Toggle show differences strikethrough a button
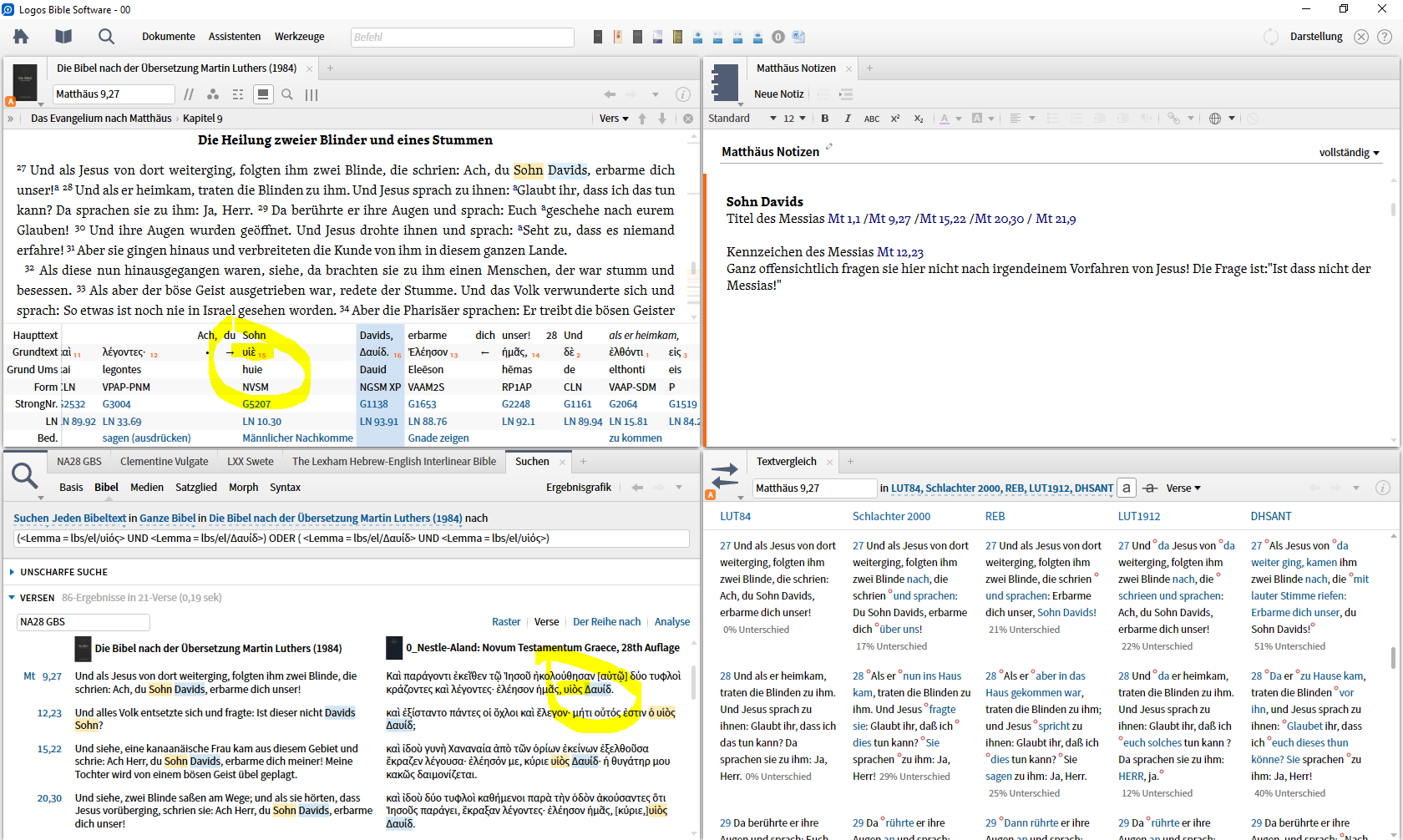The image size is (1403, 840). tap(1150, 488)
